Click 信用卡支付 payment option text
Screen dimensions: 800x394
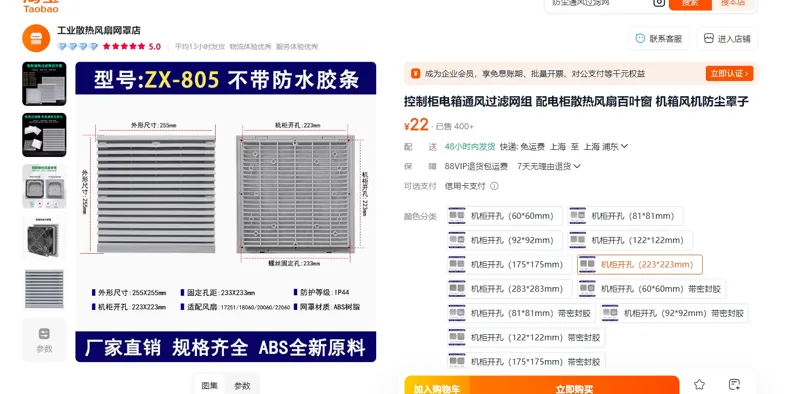(465, 186)
